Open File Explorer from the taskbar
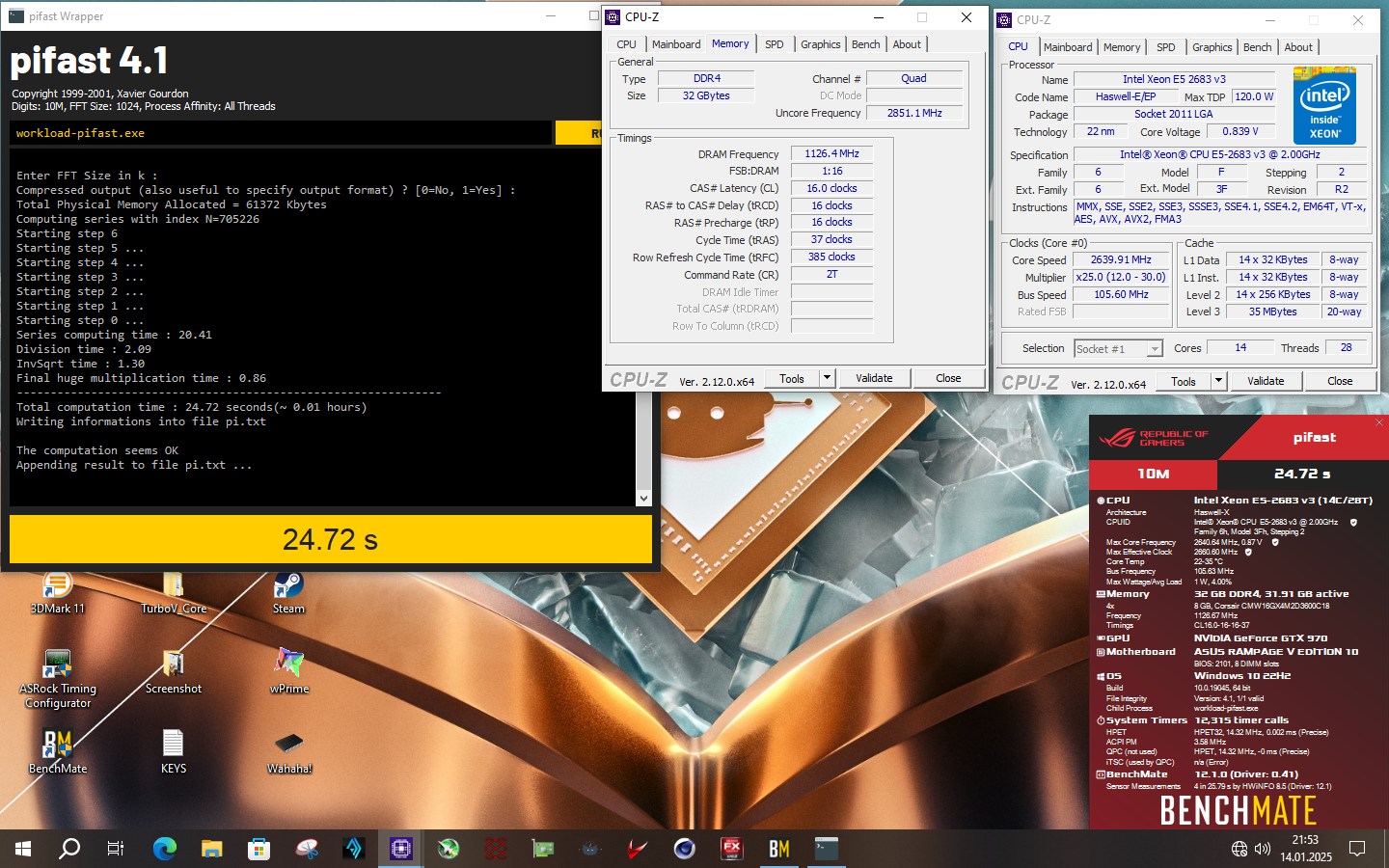The width and height of the screenshot is (1389, 868). [x=212, y=849]
